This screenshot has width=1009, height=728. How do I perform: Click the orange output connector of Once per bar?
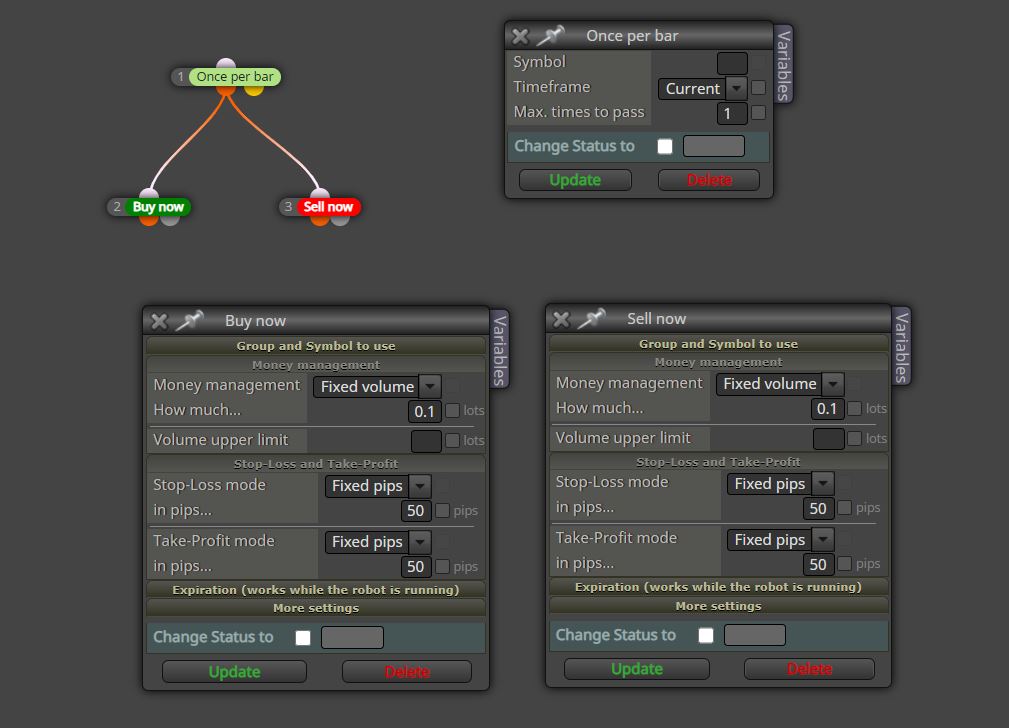[225, 90]
